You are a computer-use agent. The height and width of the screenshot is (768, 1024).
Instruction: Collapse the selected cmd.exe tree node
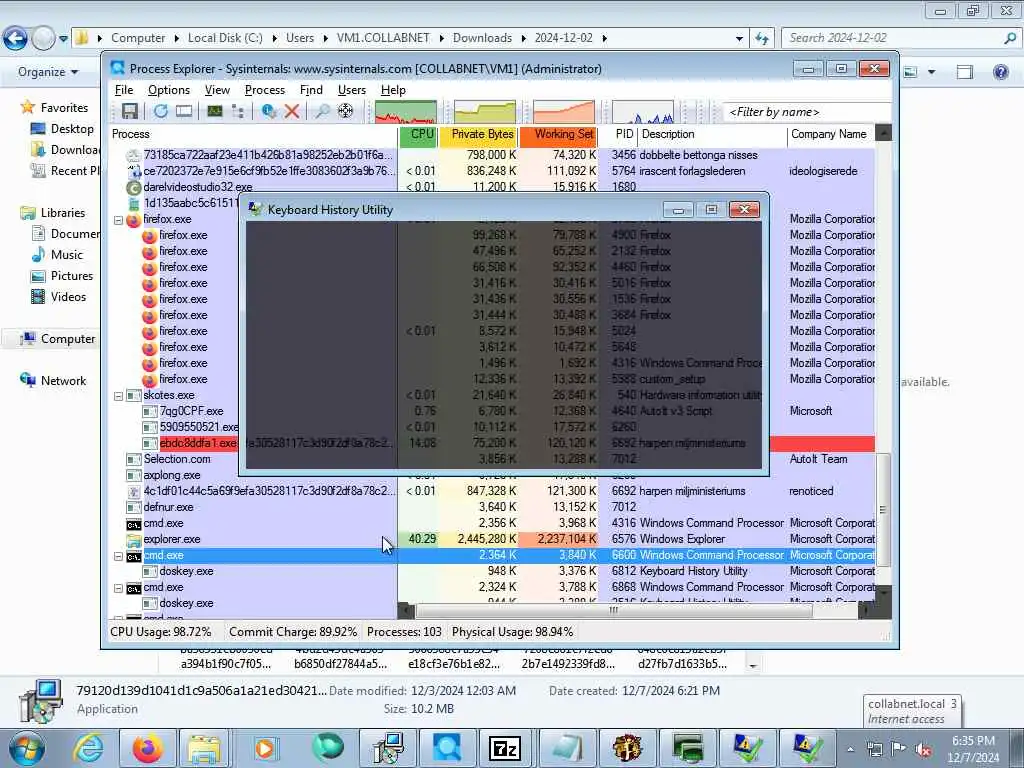118,556
